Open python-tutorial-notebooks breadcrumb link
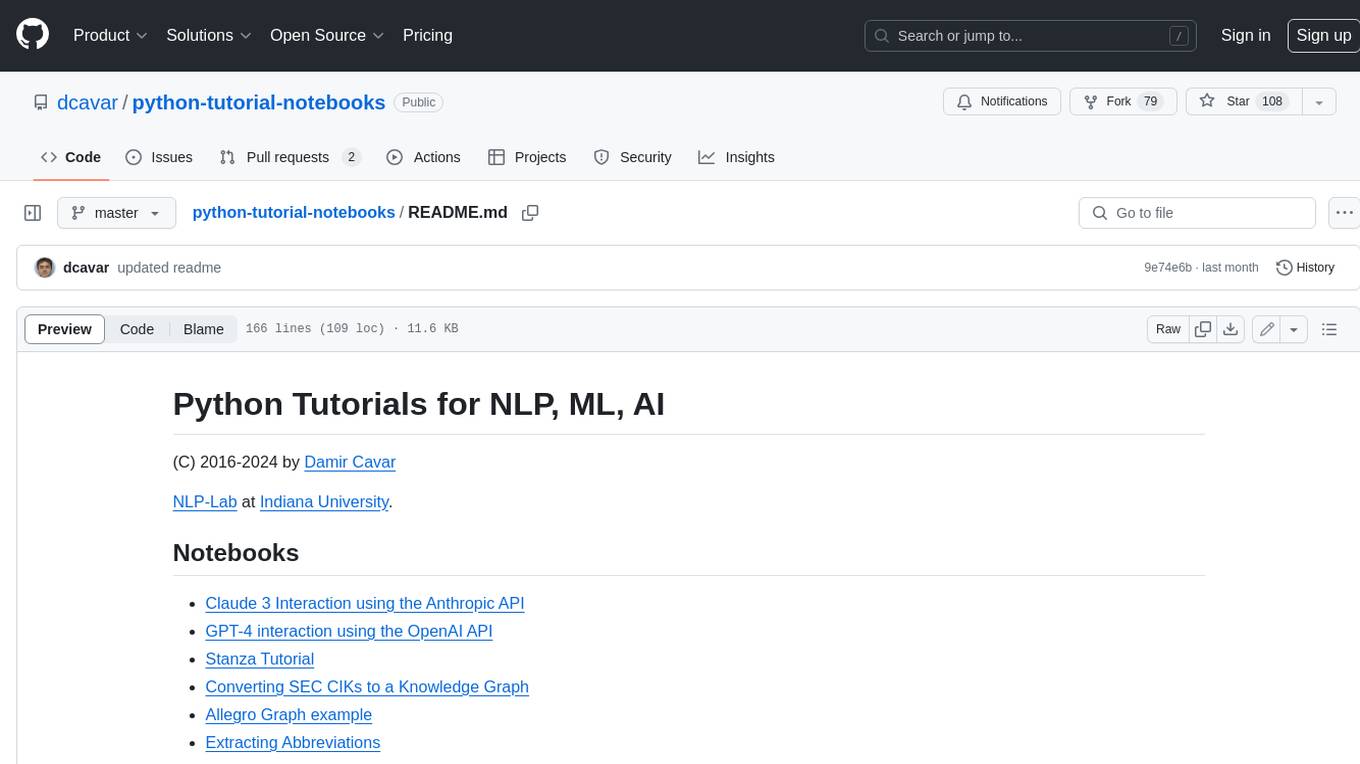The image size is (1360, 764). (x=293, y=212)
